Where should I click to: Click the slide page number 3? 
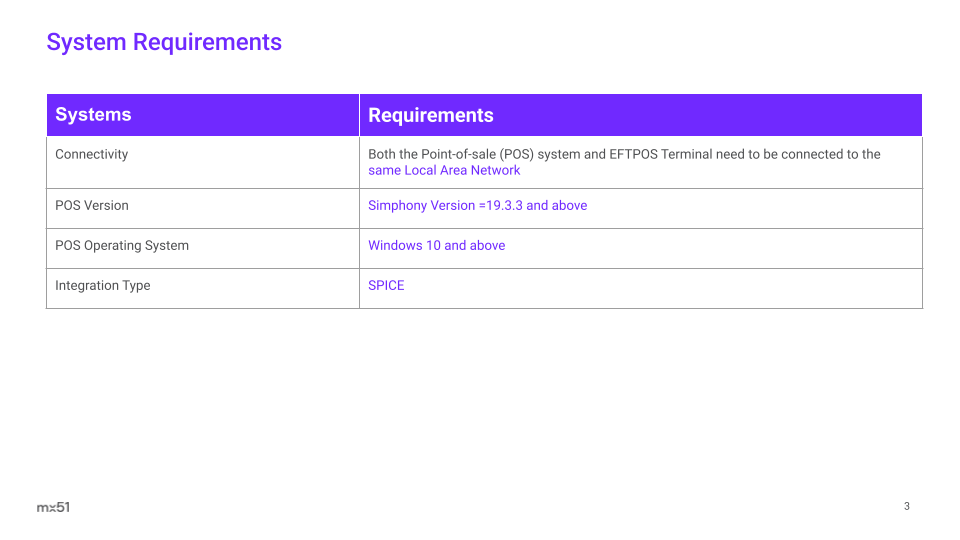tap(907, 506)
